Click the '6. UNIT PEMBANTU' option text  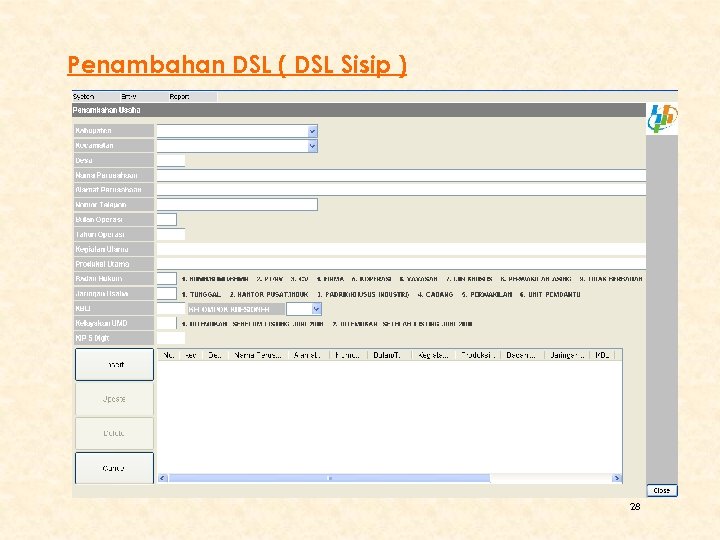click(x=550, y=294)
